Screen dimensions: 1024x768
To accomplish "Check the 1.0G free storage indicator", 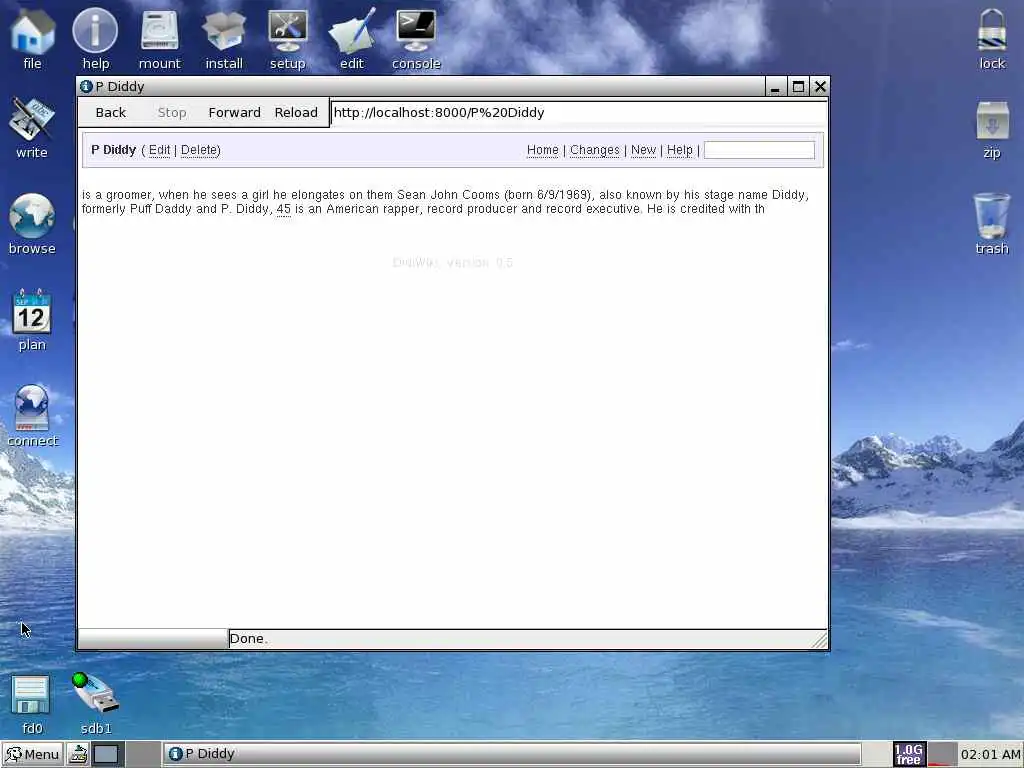I will [908, 754].
